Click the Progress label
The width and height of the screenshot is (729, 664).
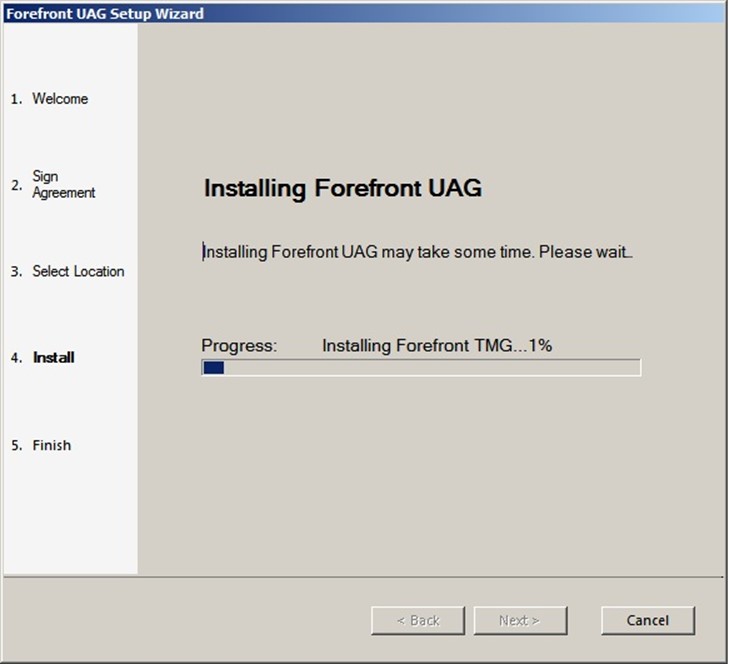(239, 345)
